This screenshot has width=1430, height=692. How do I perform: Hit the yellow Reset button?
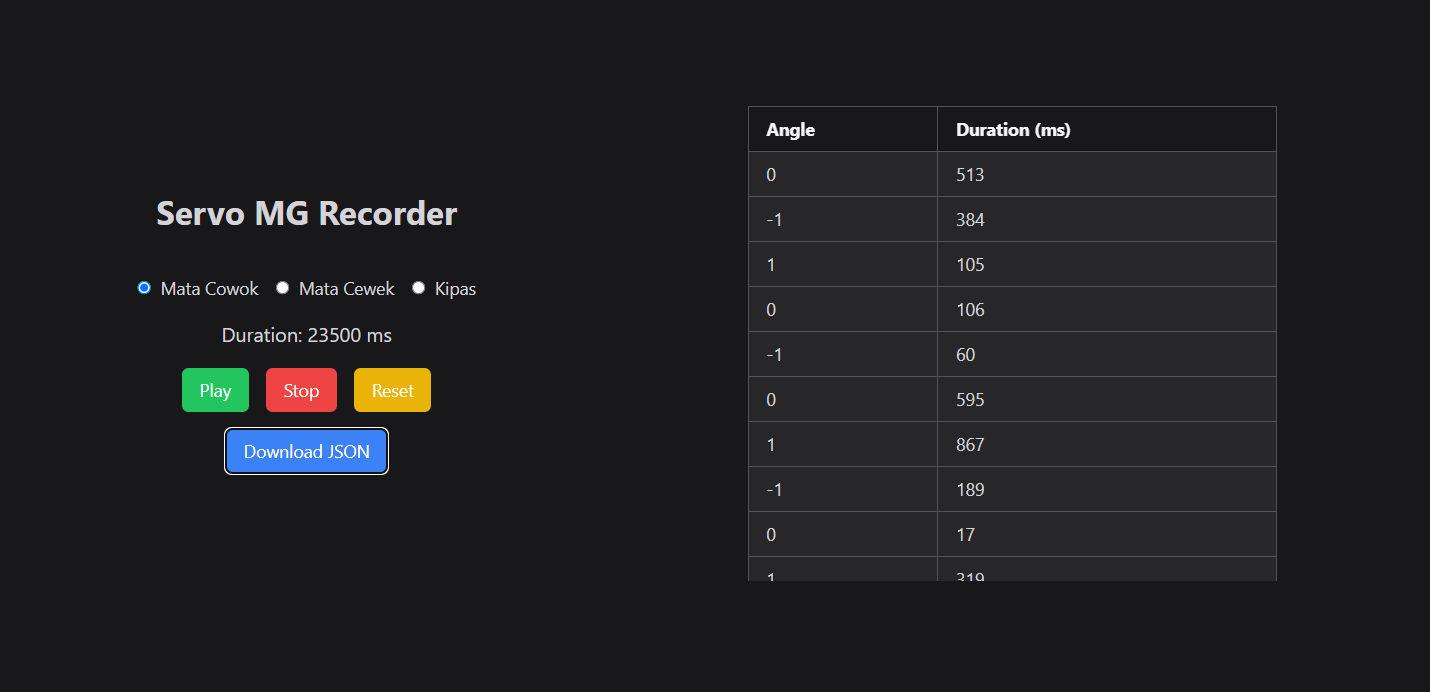pyautogui.click(x=392, y=390)
